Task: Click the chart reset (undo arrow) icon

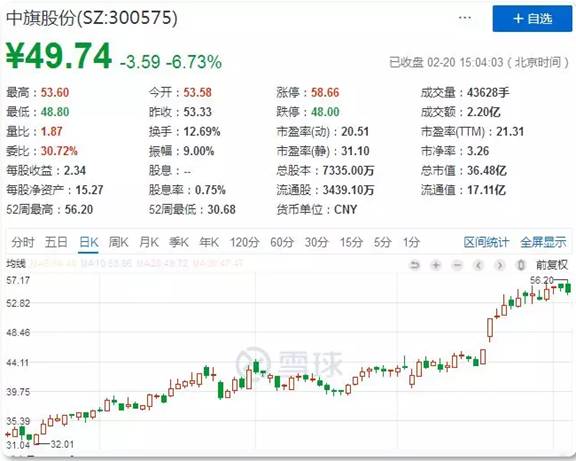Action: (415, 265)
